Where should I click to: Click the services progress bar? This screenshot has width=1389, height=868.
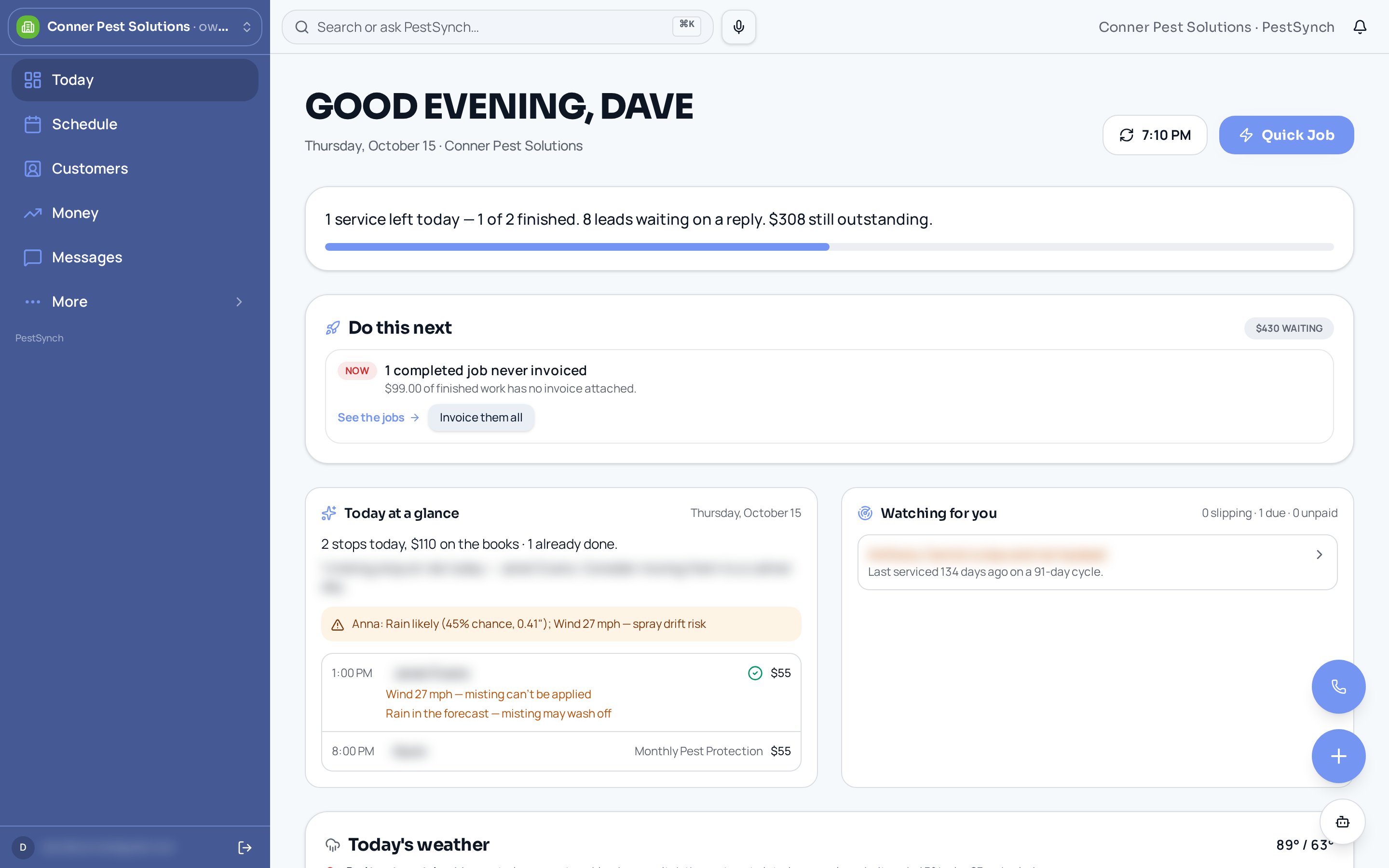[829, 247]
